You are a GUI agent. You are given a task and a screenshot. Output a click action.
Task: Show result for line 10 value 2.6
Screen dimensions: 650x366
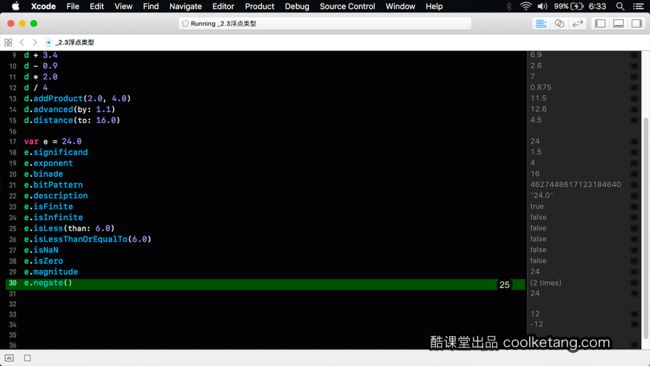point(634,66)
